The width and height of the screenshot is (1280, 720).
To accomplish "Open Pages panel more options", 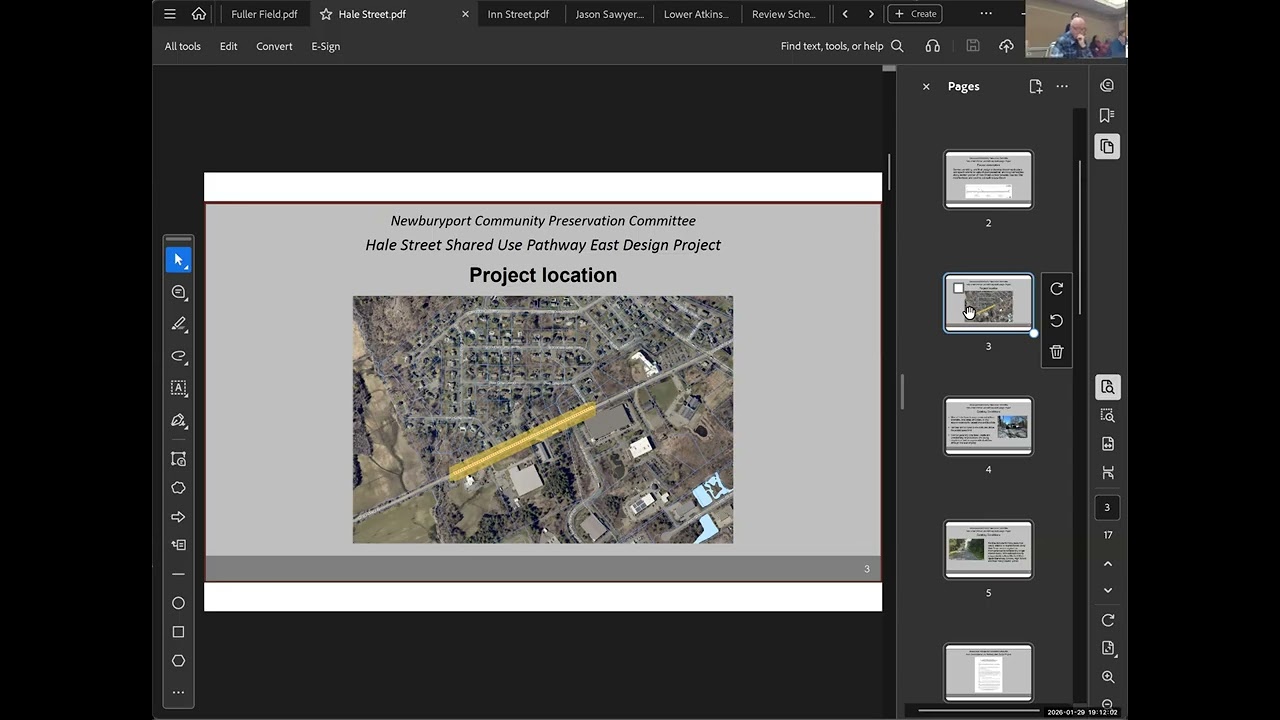I will (x=1062, y=87).
